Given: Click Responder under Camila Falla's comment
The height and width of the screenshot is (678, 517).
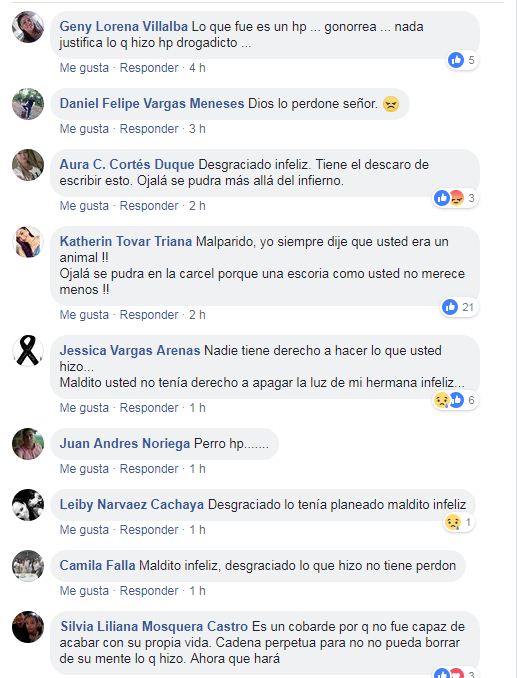Looking at the screenshot, I should tap(149, 591).
